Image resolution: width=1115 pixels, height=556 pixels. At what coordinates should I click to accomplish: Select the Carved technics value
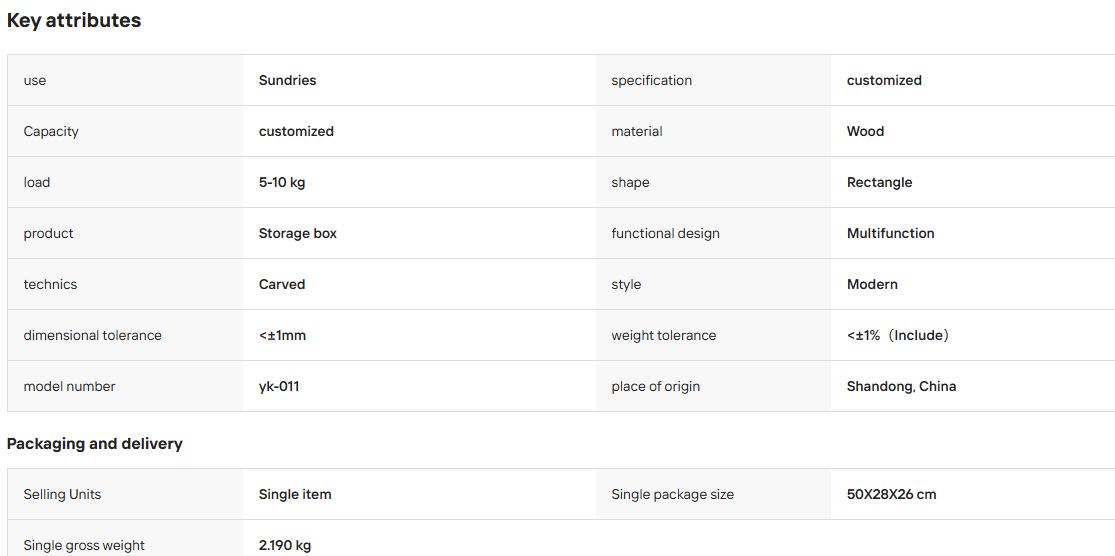[x=282, y=284]
